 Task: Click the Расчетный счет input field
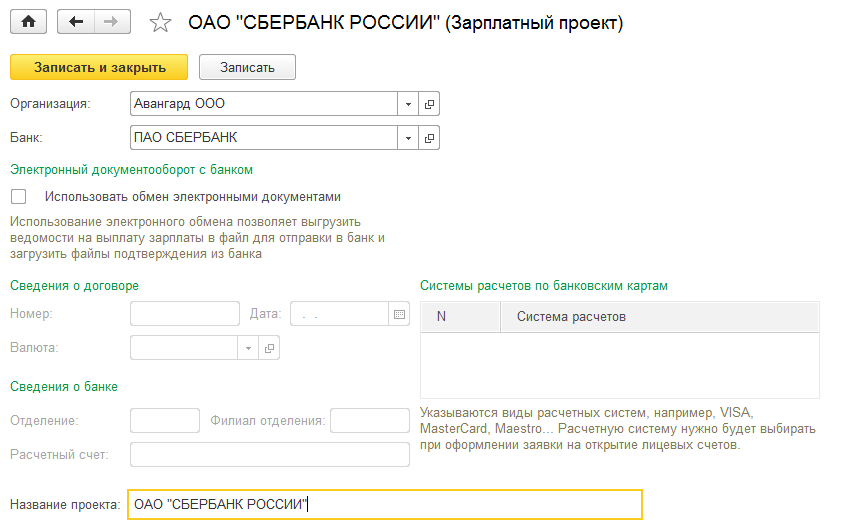tap(270, 454)
